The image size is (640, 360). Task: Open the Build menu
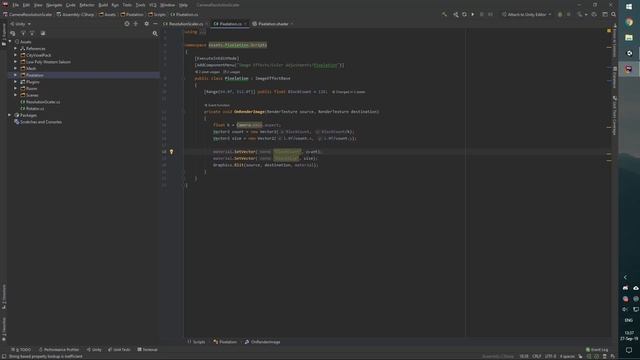click(103, 5)
